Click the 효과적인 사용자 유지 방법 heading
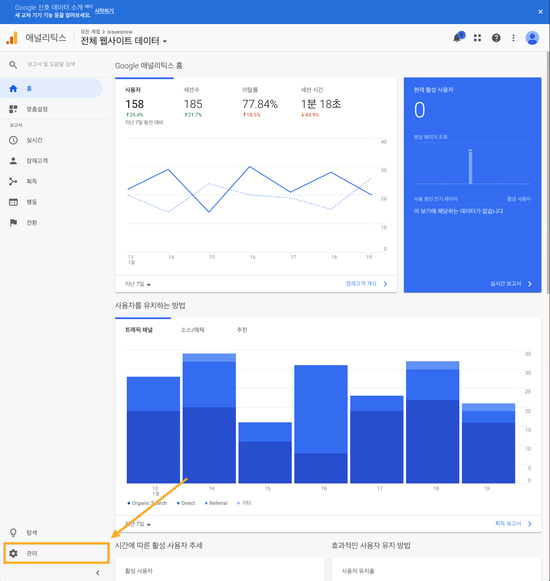The height and width of the screenshot is (581, 550). [371, 545]
